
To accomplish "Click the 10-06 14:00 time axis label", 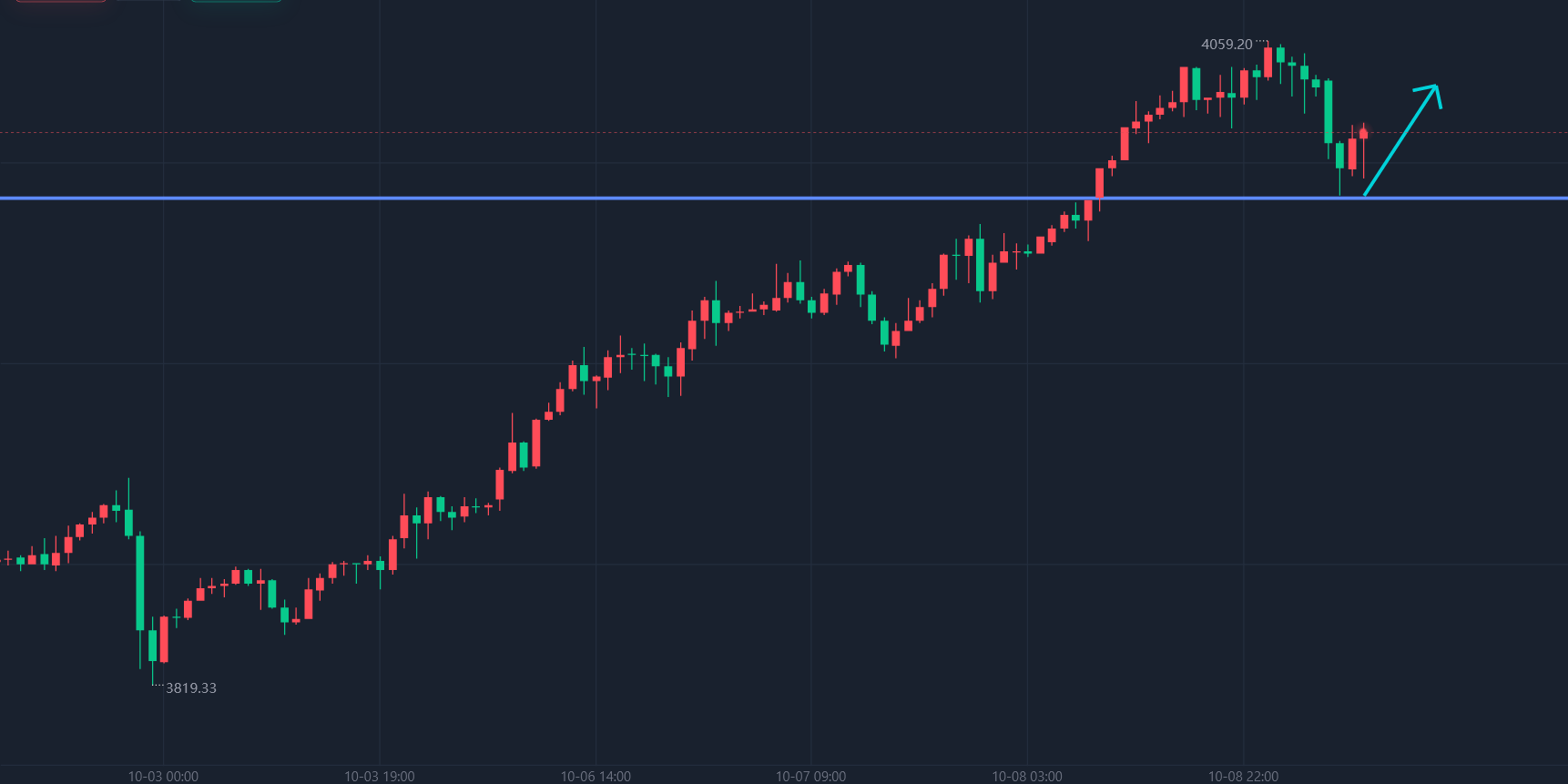I will point(596,776).
